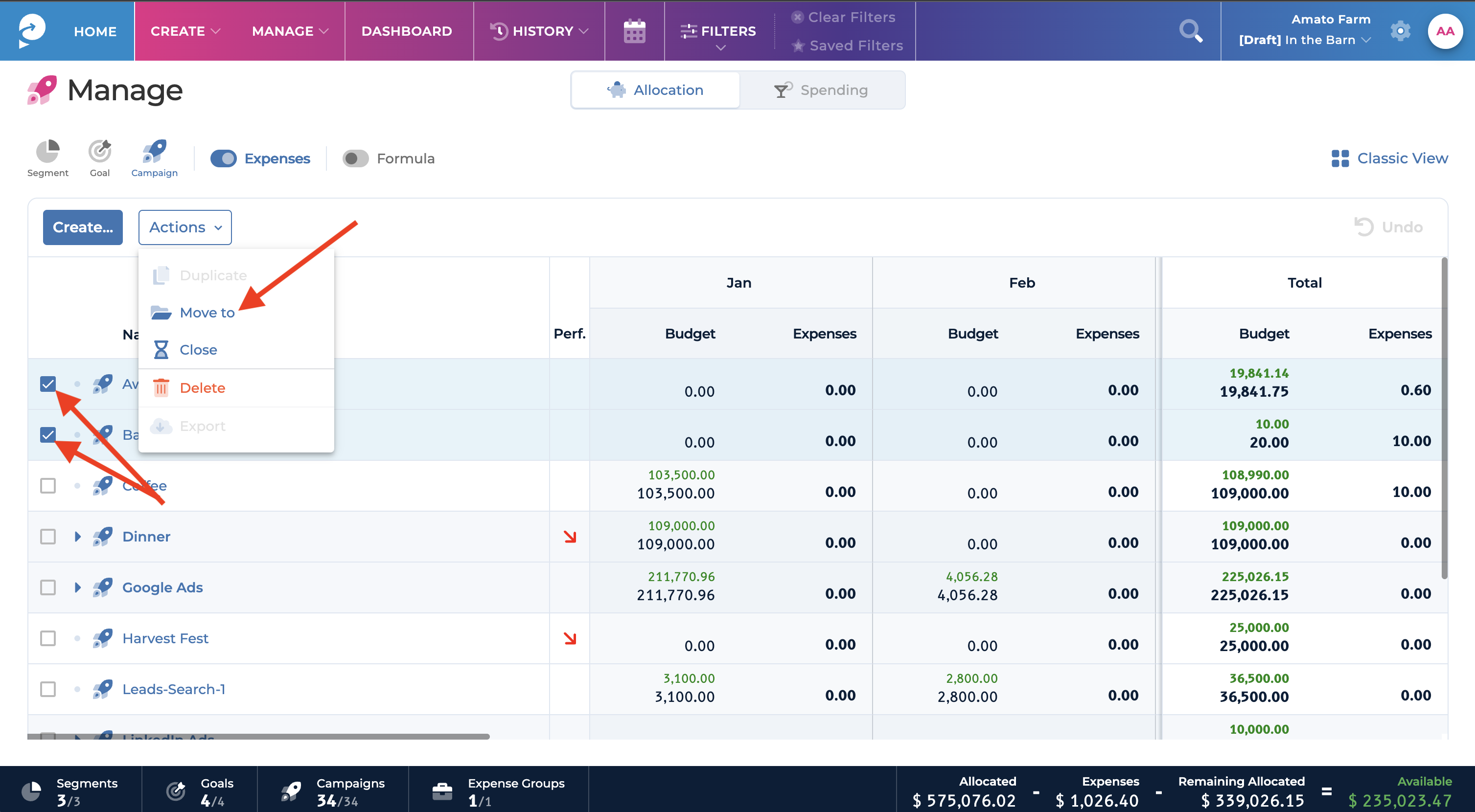Image resolution: width=1475 pixels, height=812 pixels.
Task: Click the Harvest Fest performance down-arrow indicator
Action: click(x=570, y=639)
